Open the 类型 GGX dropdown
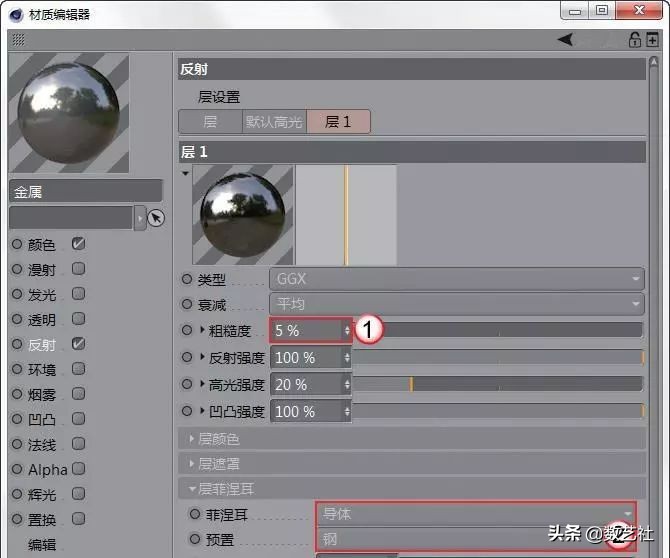670x558 pixels. (x=457, y=279)
